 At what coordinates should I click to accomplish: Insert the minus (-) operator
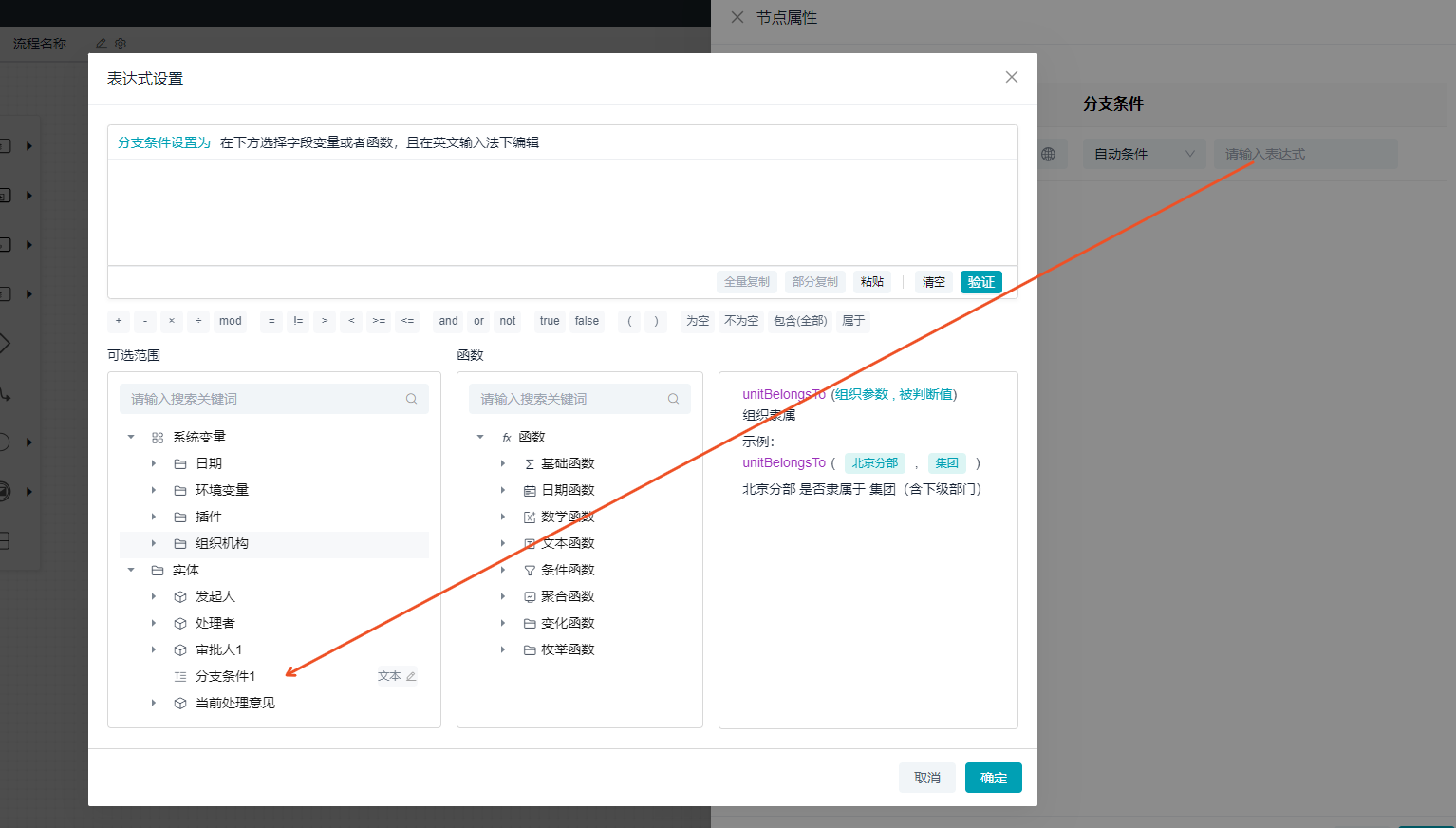[145, 321]
